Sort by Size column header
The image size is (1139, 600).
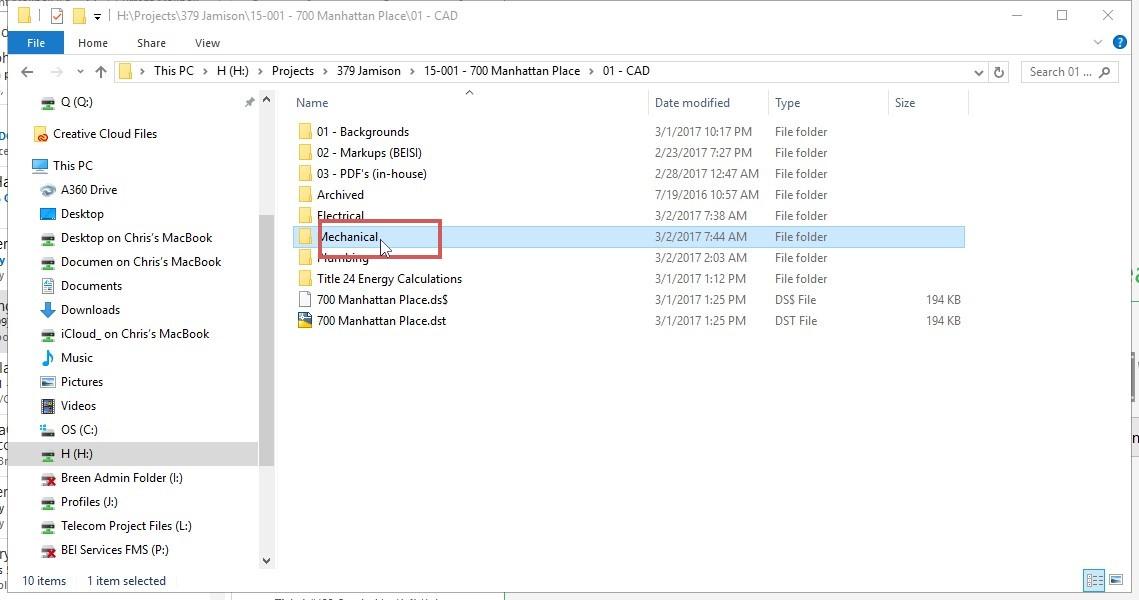point(905,103)
